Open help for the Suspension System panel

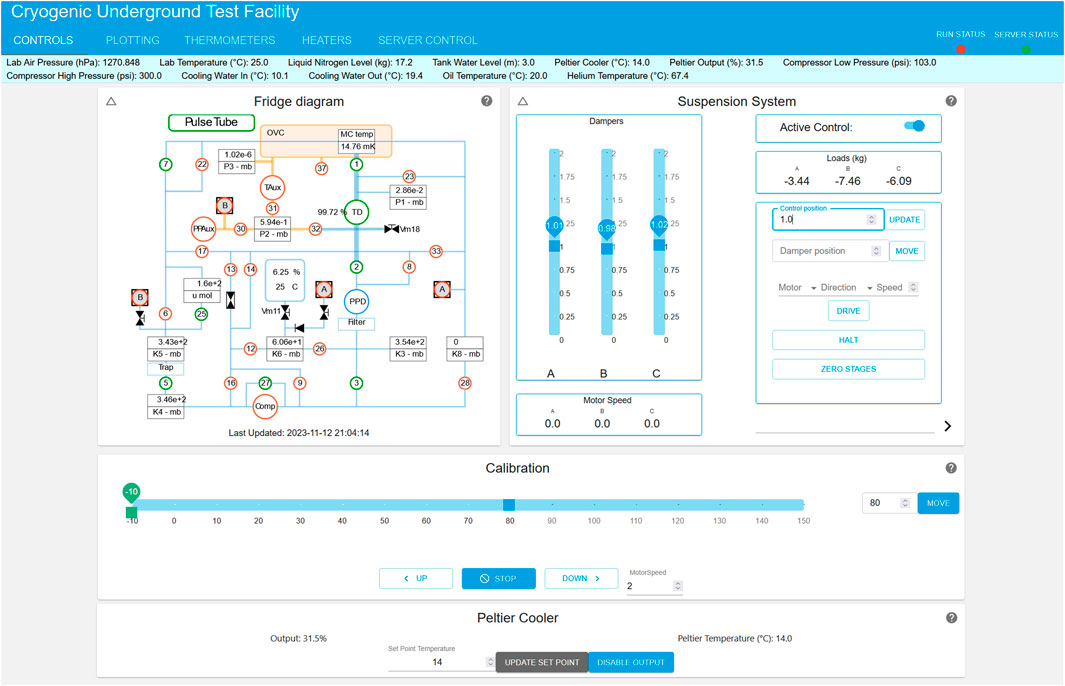click(951, 101)
